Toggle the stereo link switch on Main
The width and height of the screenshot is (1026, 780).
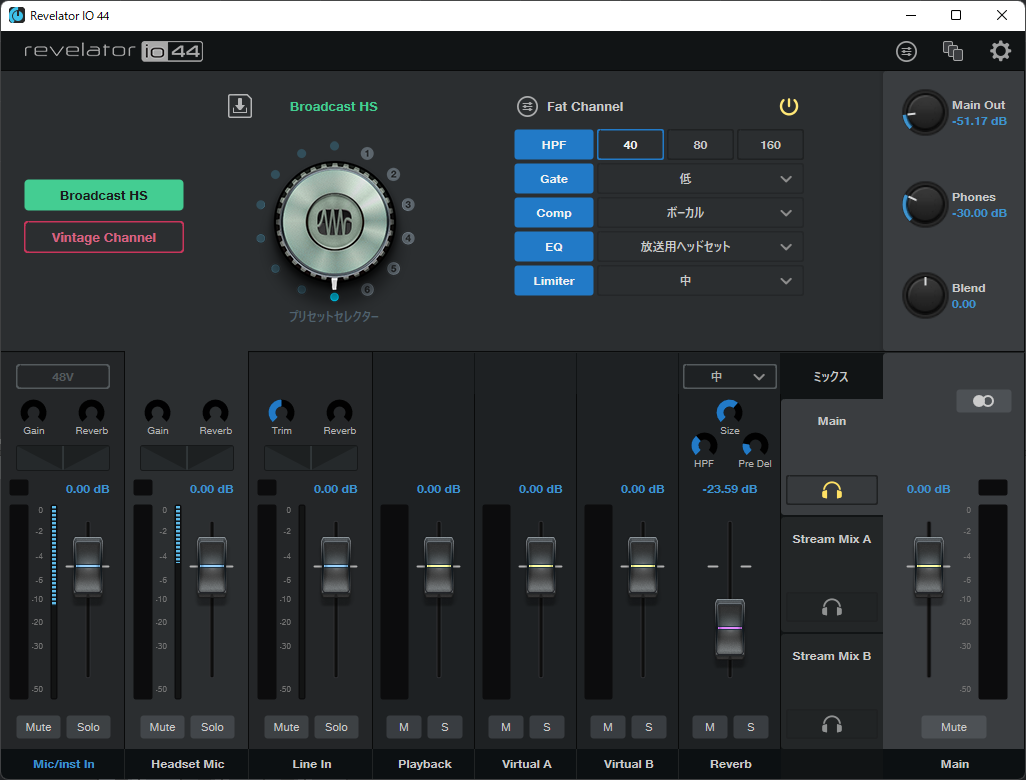(983, 401)
